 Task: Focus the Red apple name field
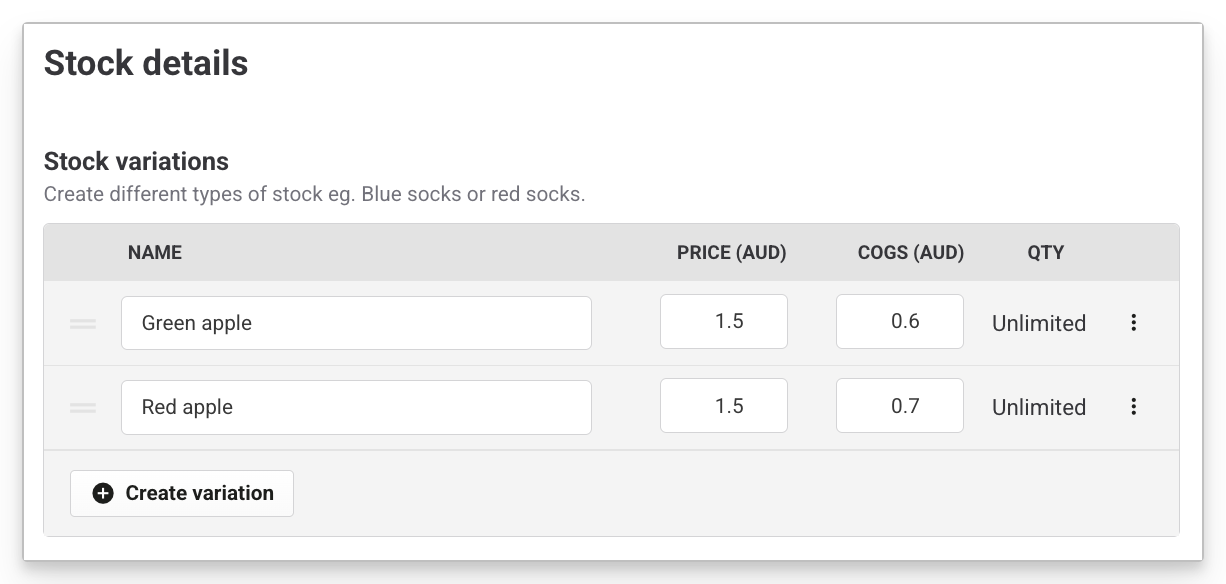coord(356,407)
